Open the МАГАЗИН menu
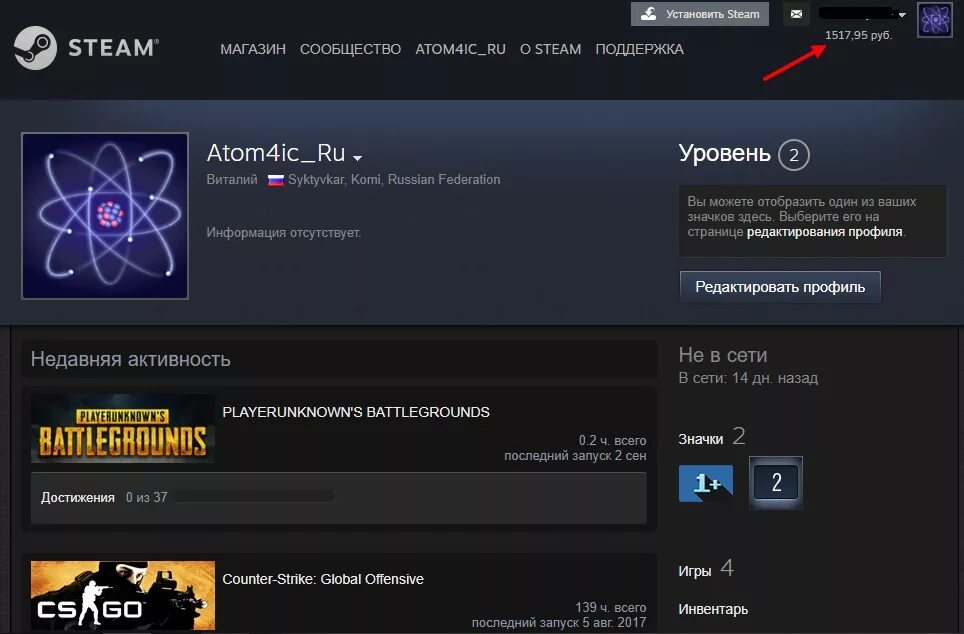The width and height of the screenshot is (964, 634). (x=253, y=49)
